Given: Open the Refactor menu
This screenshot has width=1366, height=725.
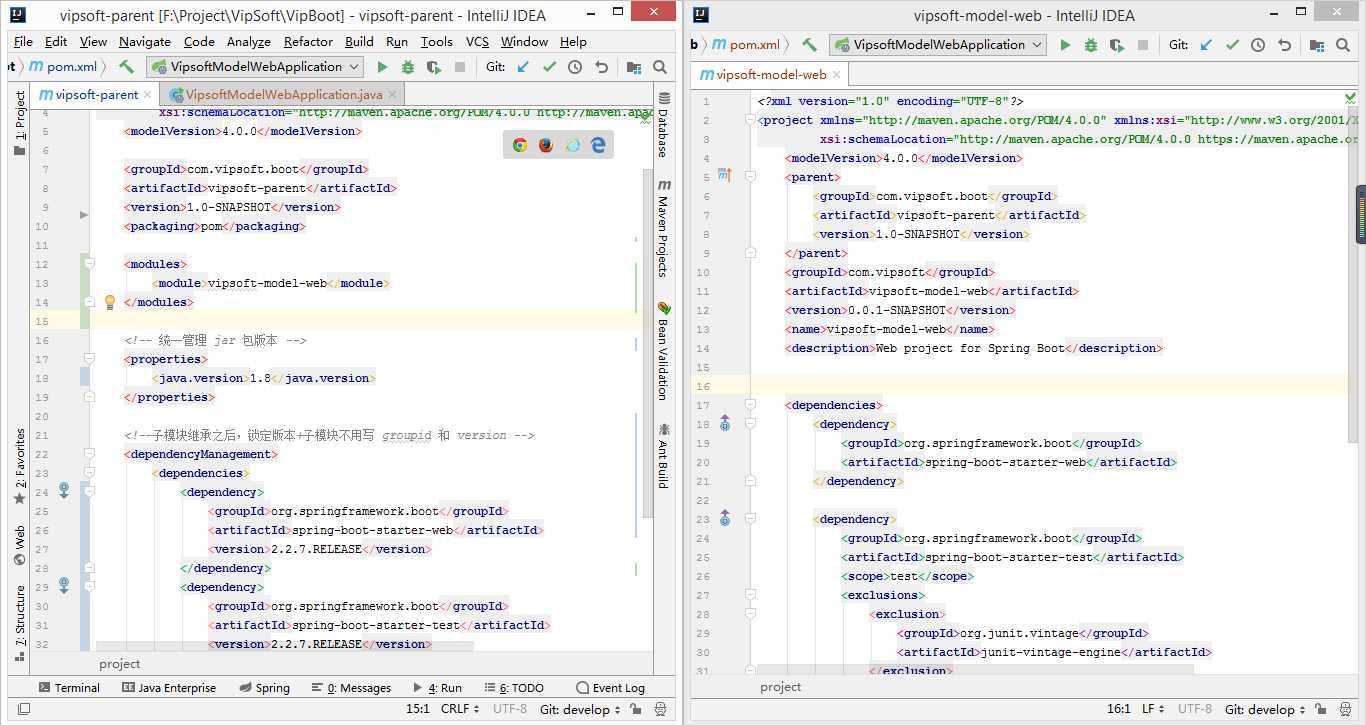Looking at the screenshot, I should point(308,42).
